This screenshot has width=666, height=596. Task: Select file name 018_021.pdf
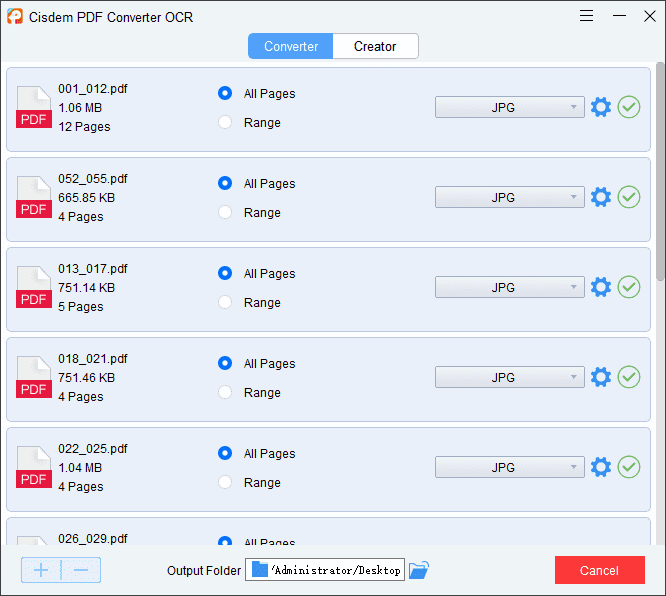[x=93, y=359]
